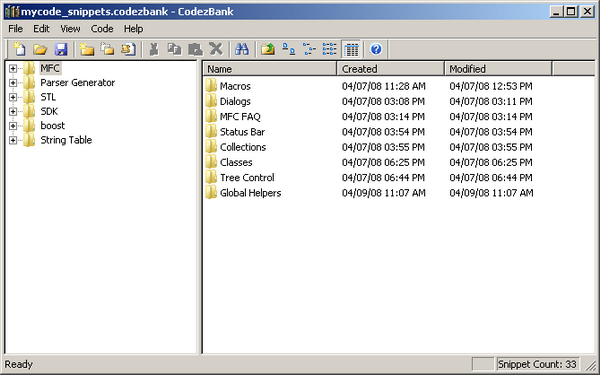Switch to Small Icons view

[309, 49]
